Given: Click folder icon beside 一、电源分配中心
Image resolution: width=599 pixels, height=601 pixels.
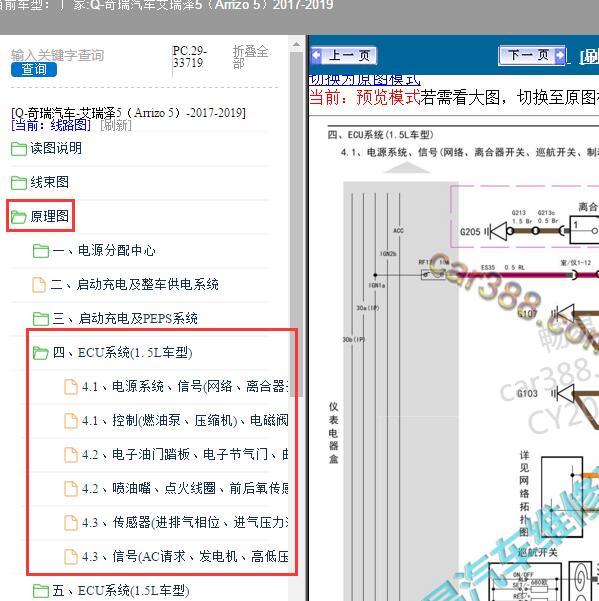Looking at the screenshot, I should coord(41,251).
